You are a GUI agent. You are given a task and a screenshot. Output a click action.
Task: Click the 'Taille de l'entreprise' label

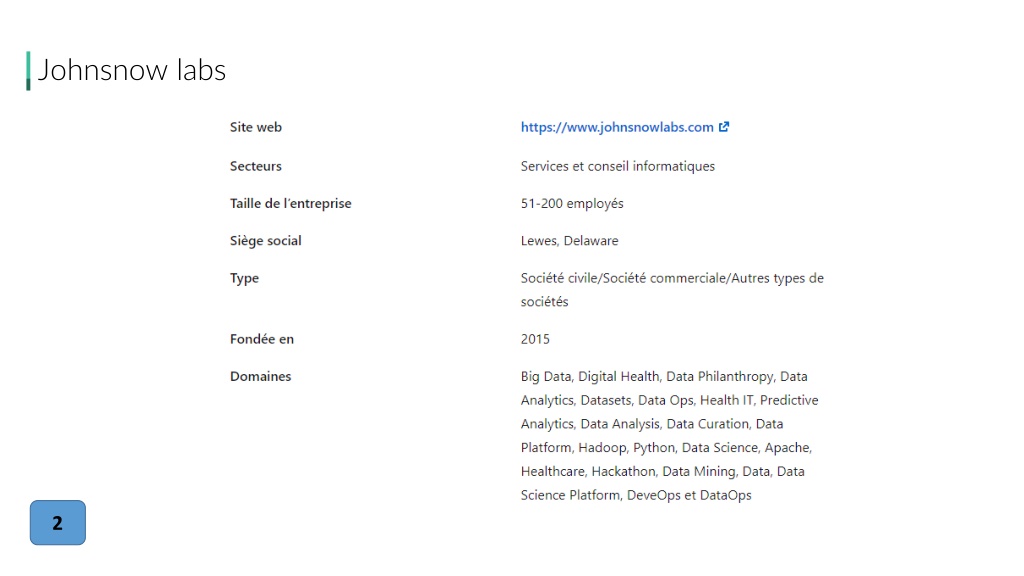click(x=291, y=203)
